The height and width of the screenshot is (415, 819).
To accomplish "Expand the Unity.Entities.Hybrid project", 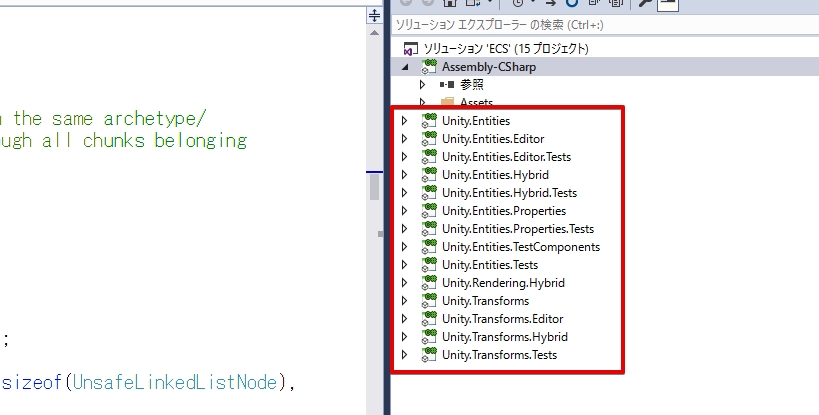I will [x=404, y=175].
